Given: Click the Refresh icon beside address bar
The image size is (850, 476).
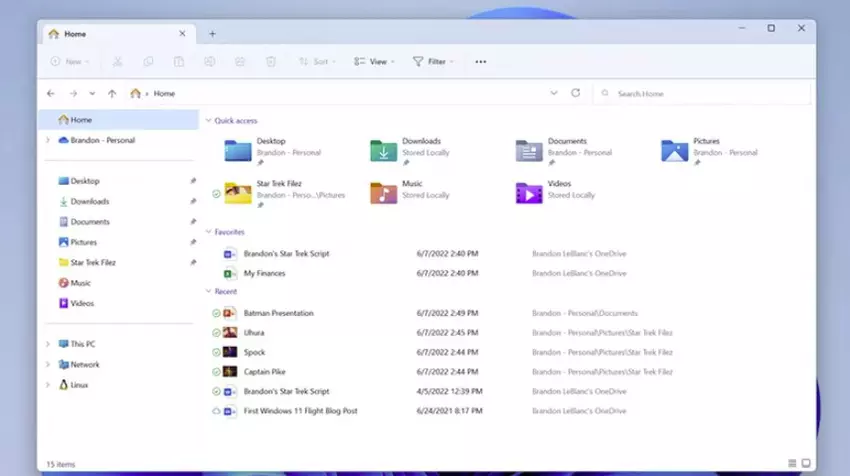Looking at the screenshot, I should [575, 93].
